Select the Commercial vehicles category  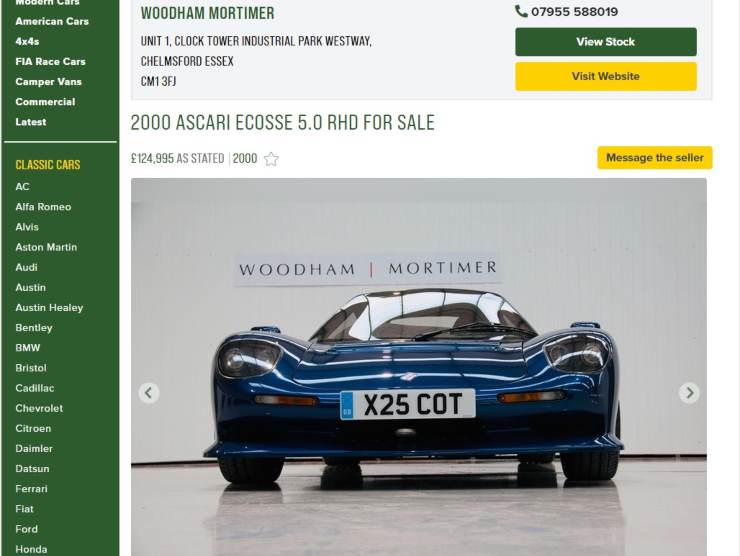pyautogui.click(x=45, y=102)
